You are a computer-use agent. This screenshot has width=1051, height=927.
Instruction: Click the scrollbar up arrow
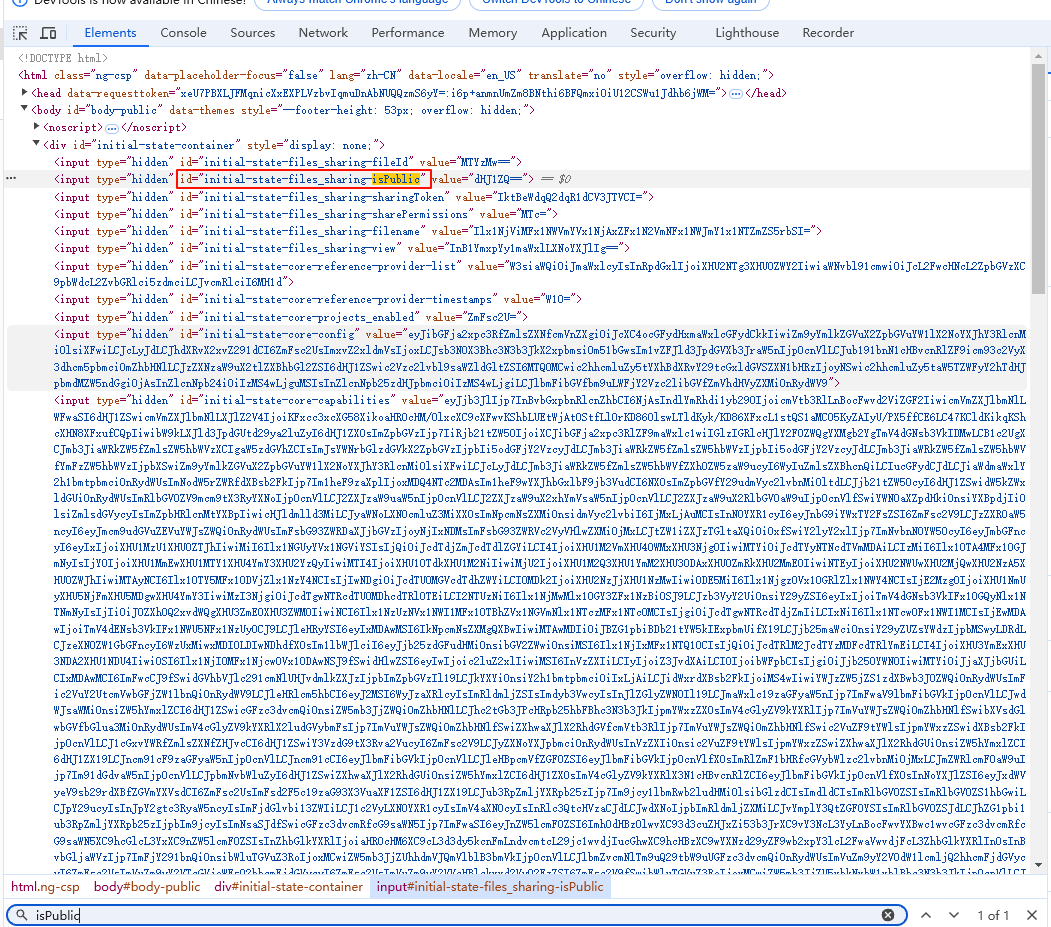point(1038,56)
